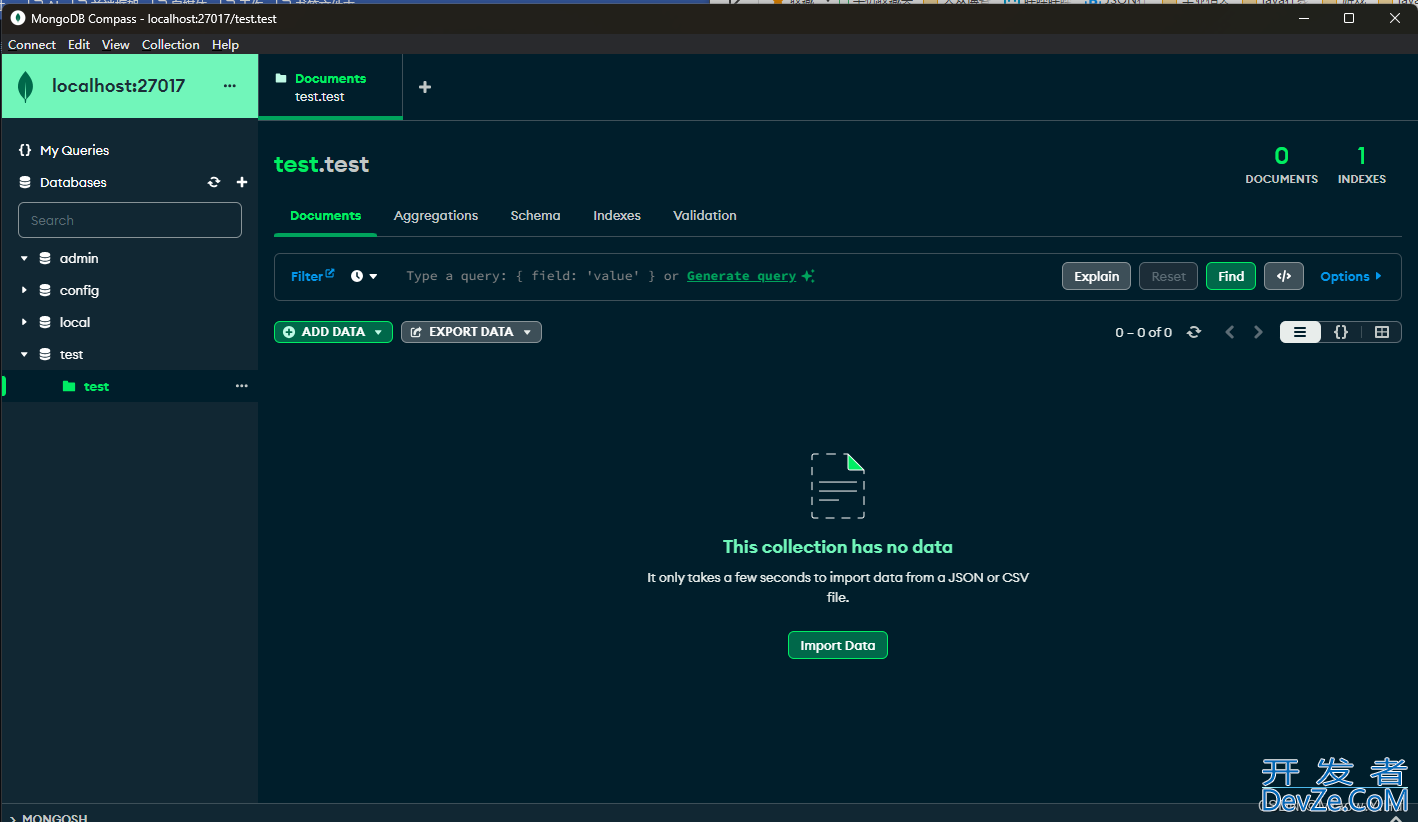The image size is (1418, 822).
Task: Refresh the databases list
Action: tap(213, 182)
